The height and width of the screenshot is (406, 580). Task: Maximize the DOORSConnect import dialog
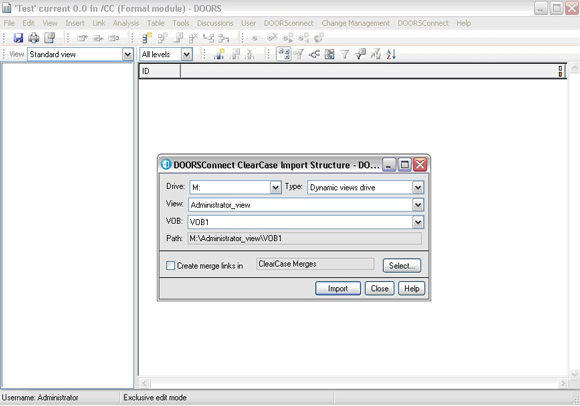pos(405,164)
